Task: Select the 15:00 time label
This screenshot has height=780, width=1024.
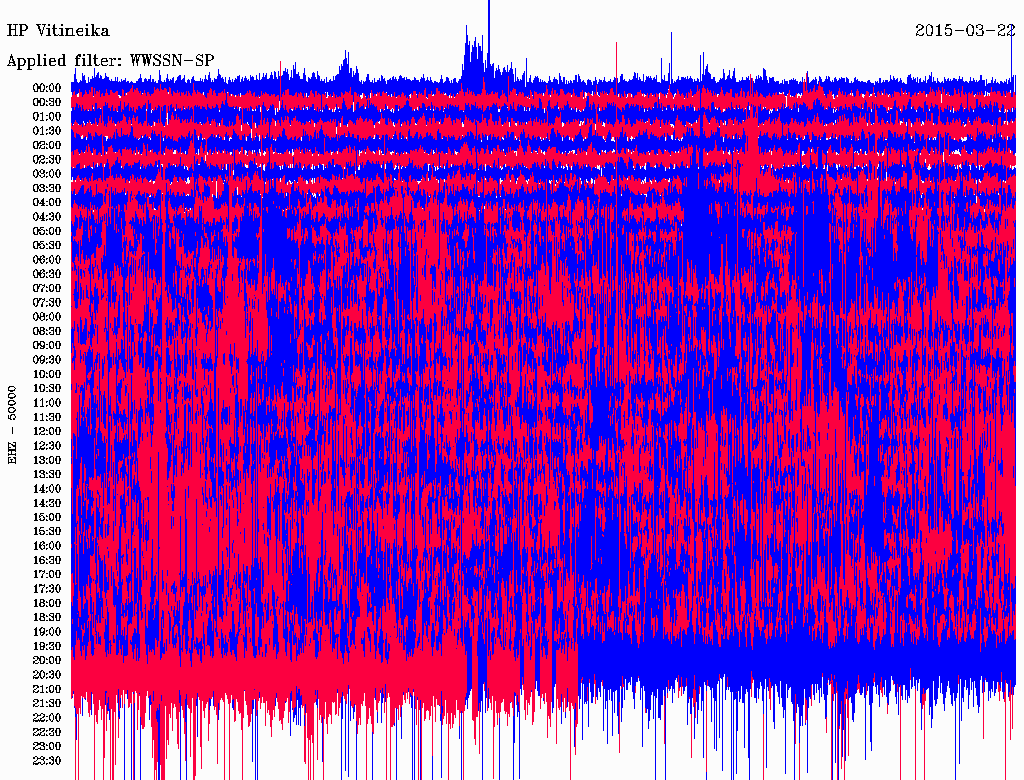Action: click(x=47, y=517)
